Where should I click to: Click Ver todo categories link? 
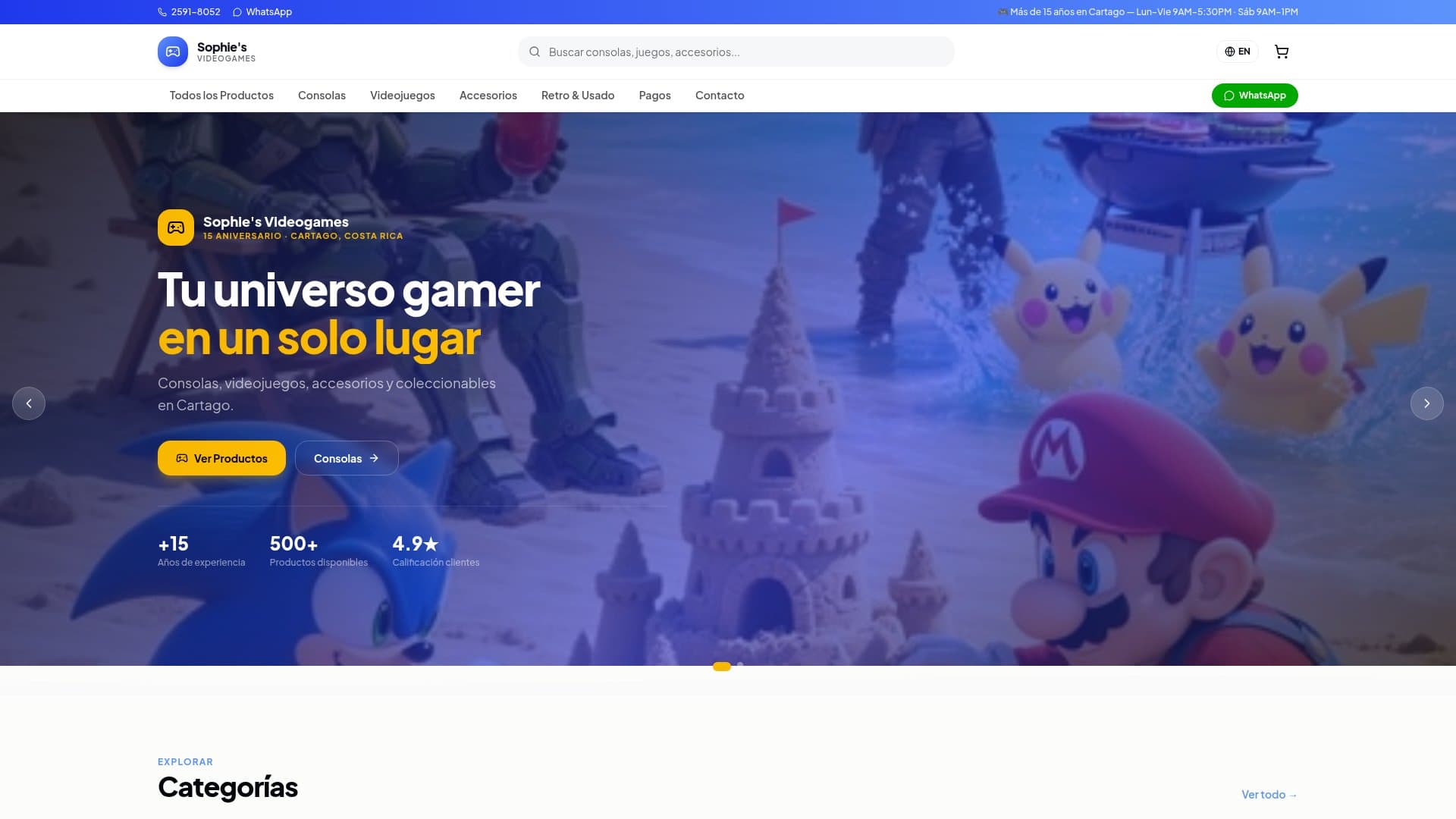click(x=1269, y=795)
